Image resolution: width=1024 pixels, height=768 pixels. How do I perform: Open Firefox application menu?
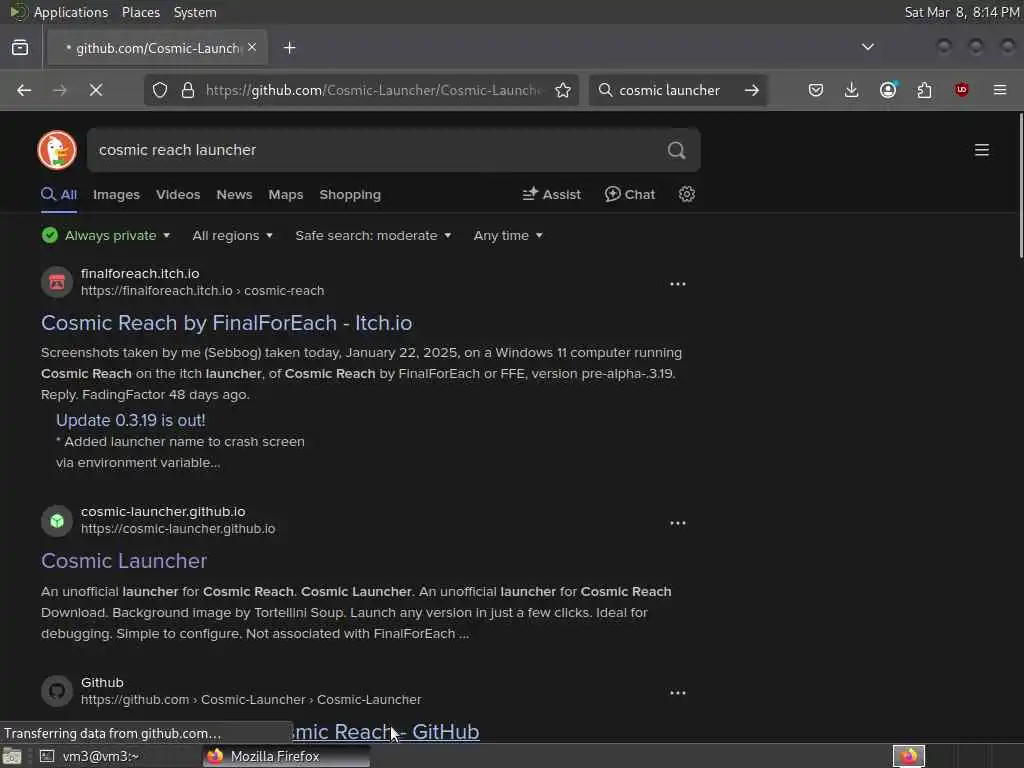pyautogui.click(x=1000, y=90)
